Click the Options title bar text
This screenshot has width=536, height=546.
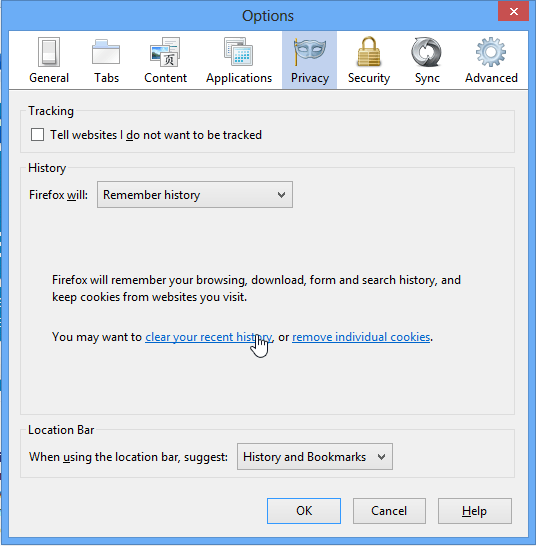[268, 16]
